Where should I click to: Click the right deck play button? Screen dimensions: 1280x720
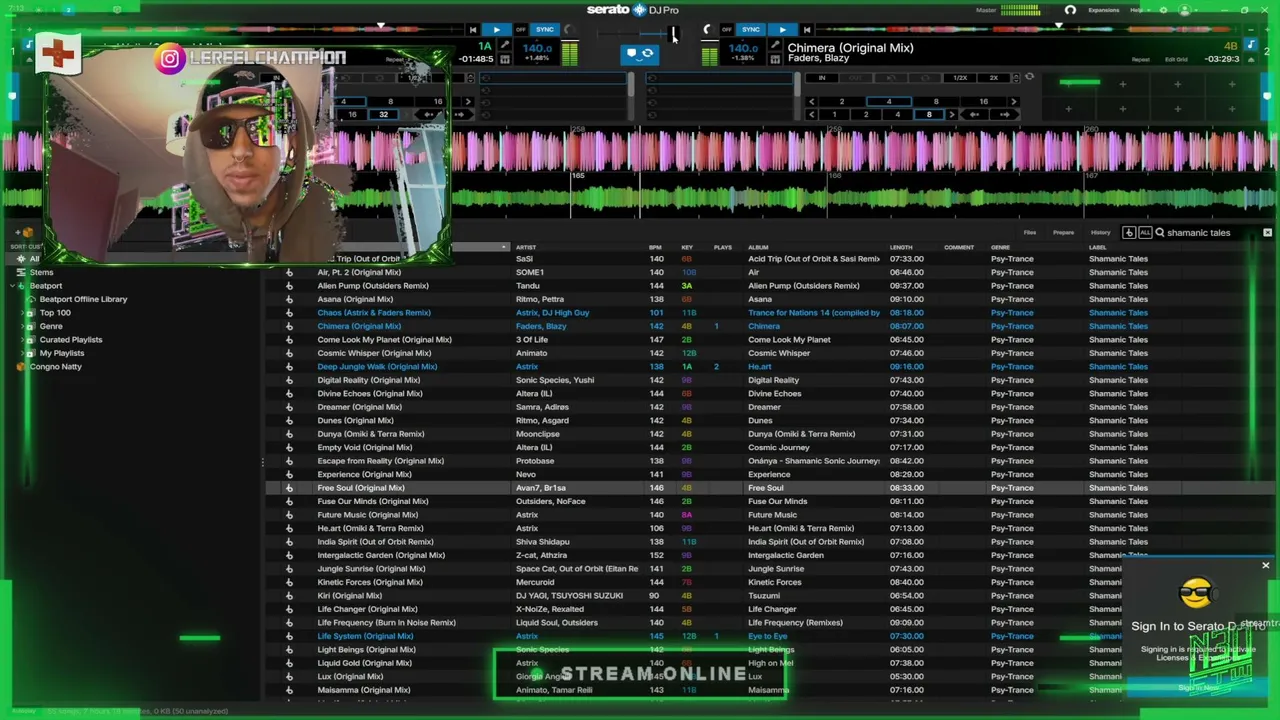[x=782, y=30]
